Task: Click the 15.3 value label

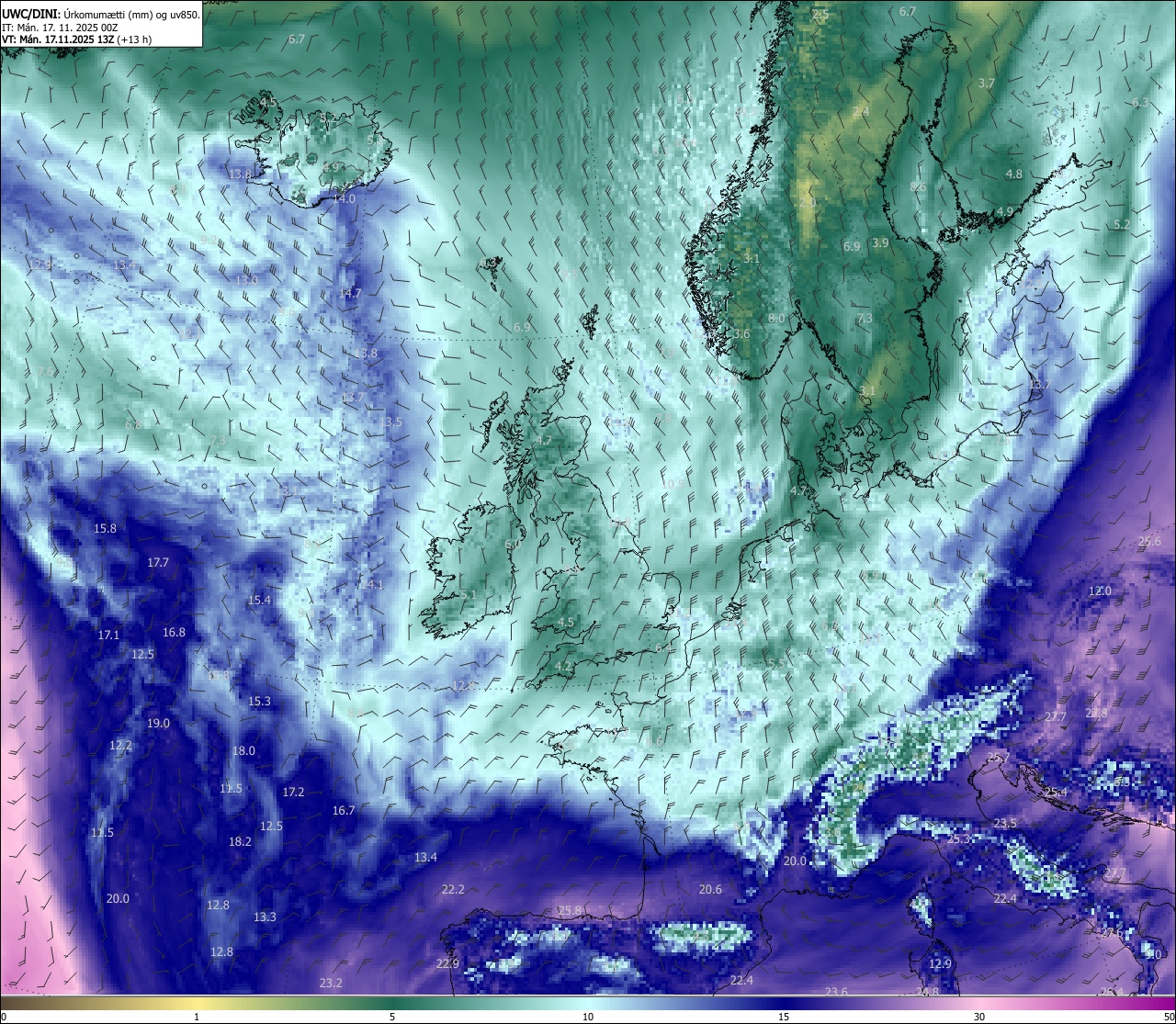Action: [259, 702]
